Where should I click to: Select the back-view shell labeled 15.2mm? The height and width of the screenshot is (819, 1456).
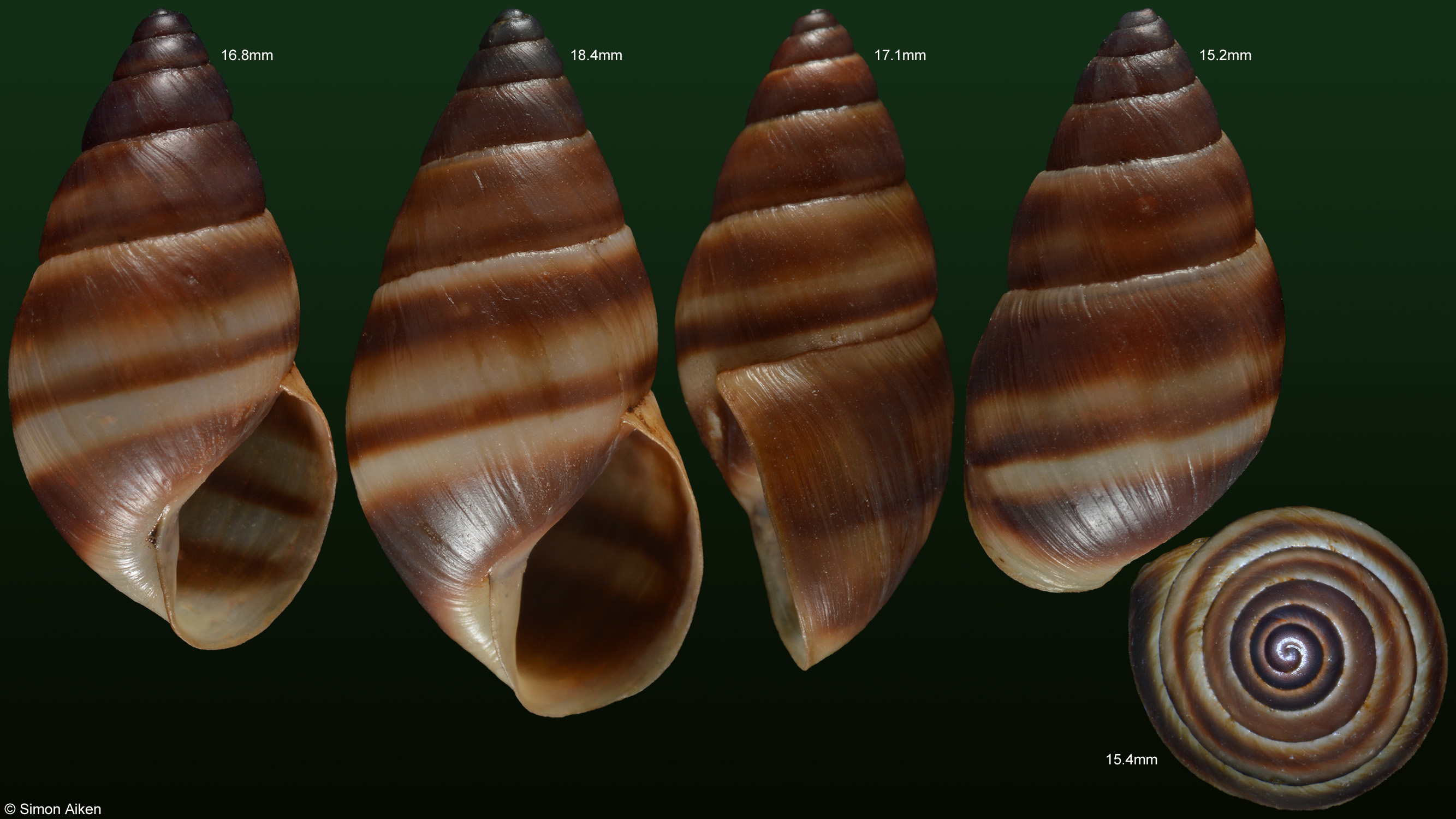tap(1125, 300)
